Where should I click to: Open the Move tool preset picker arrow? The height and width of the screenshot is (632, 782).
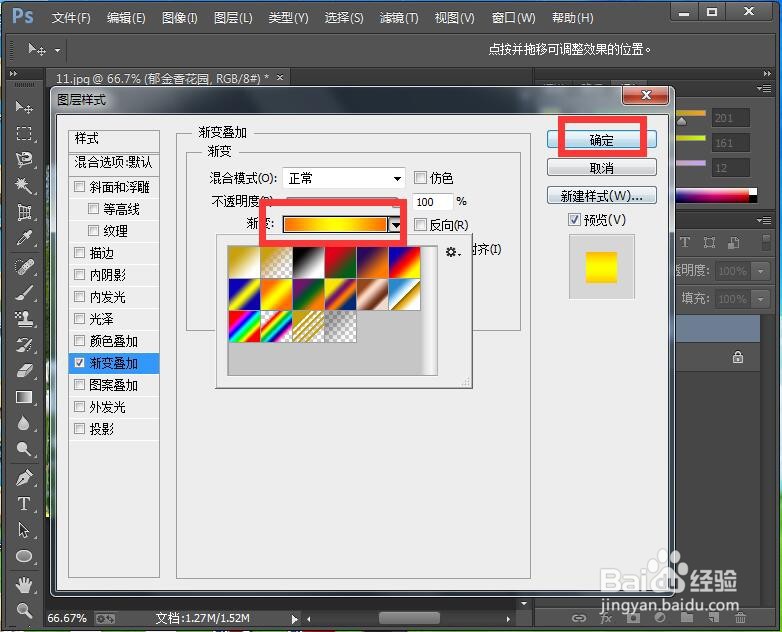coord(57,50)
